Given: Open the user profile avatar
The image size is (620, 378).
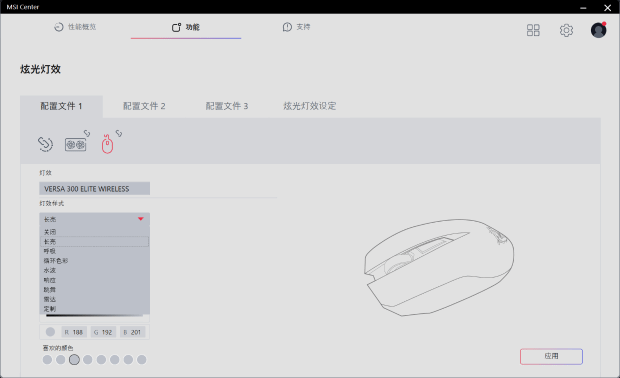Looking at the screenshot, I should [x=598, y=30].
